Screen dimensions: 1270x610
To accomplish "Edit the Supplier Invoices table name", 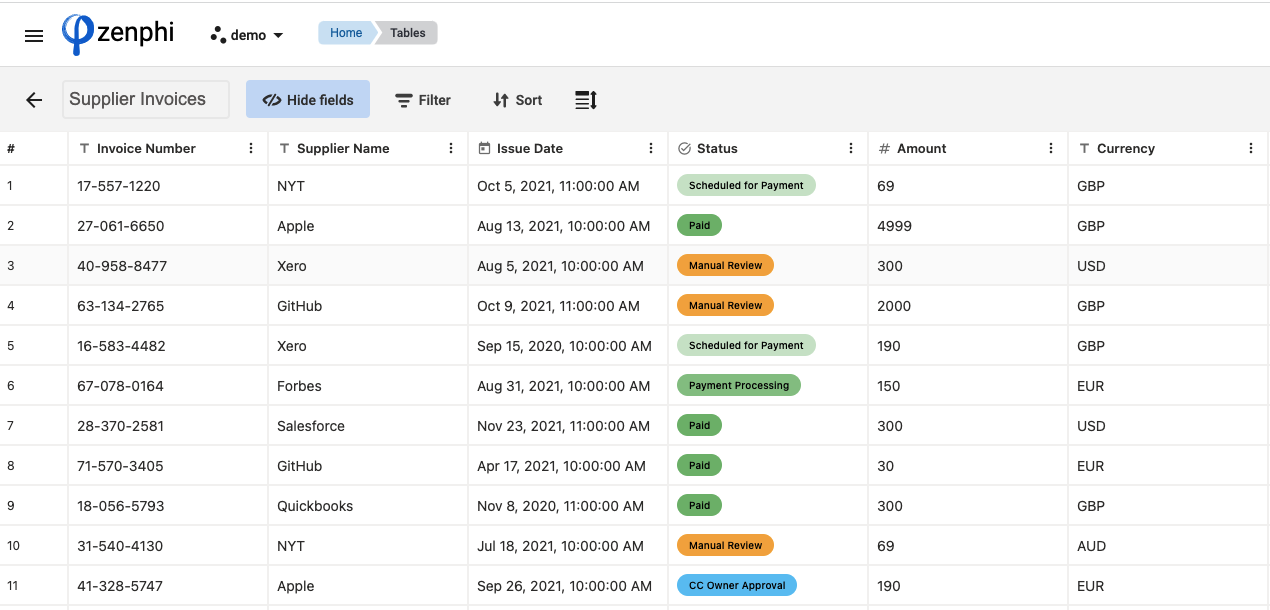I will point(146,99).
